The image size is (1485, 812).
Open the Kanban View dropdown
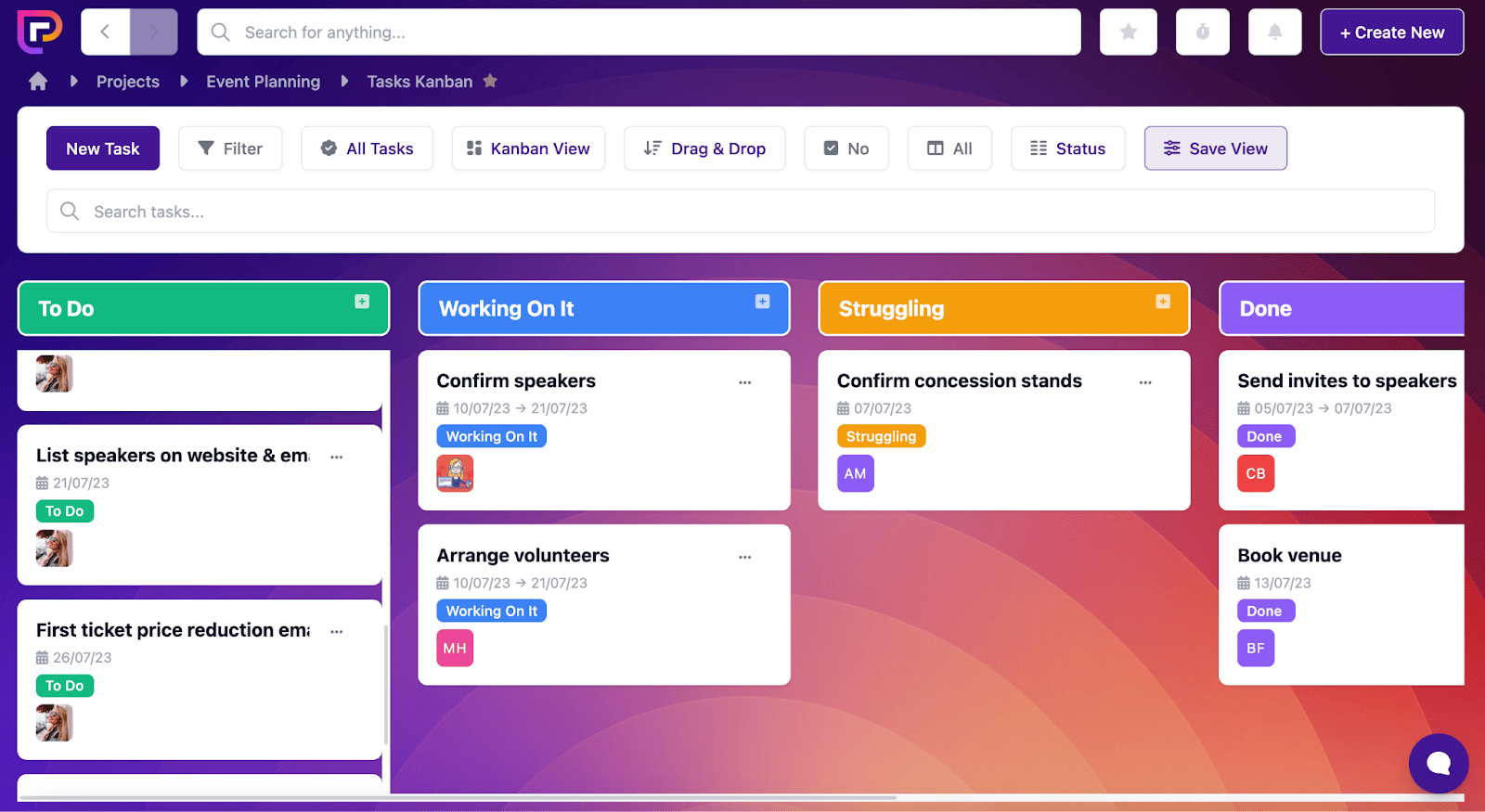[528, 148]
